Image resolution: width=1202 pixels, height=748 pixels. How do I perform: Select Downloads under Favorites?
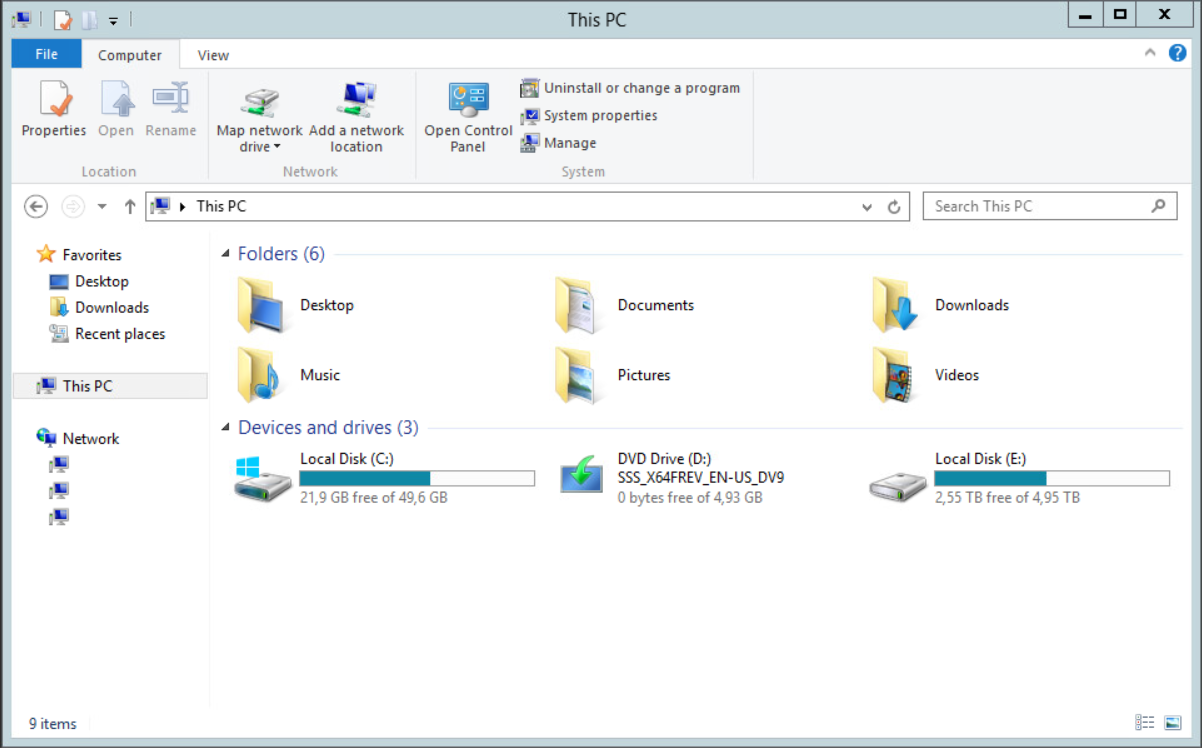click(x=99, y=307)
